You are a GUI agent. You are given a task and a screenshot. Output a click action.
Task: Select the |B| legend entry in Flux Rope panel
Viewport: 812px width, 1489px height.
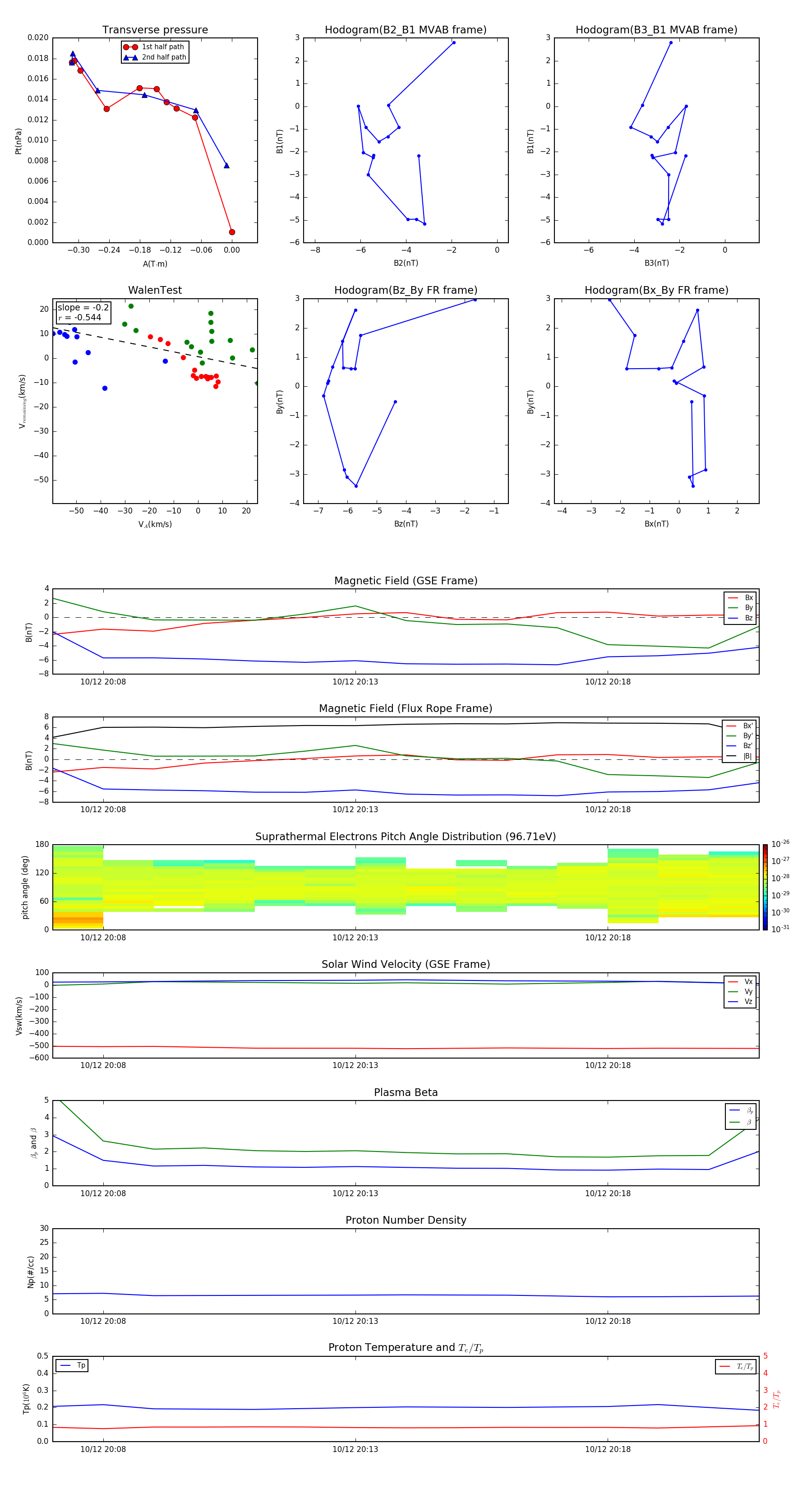739,756
